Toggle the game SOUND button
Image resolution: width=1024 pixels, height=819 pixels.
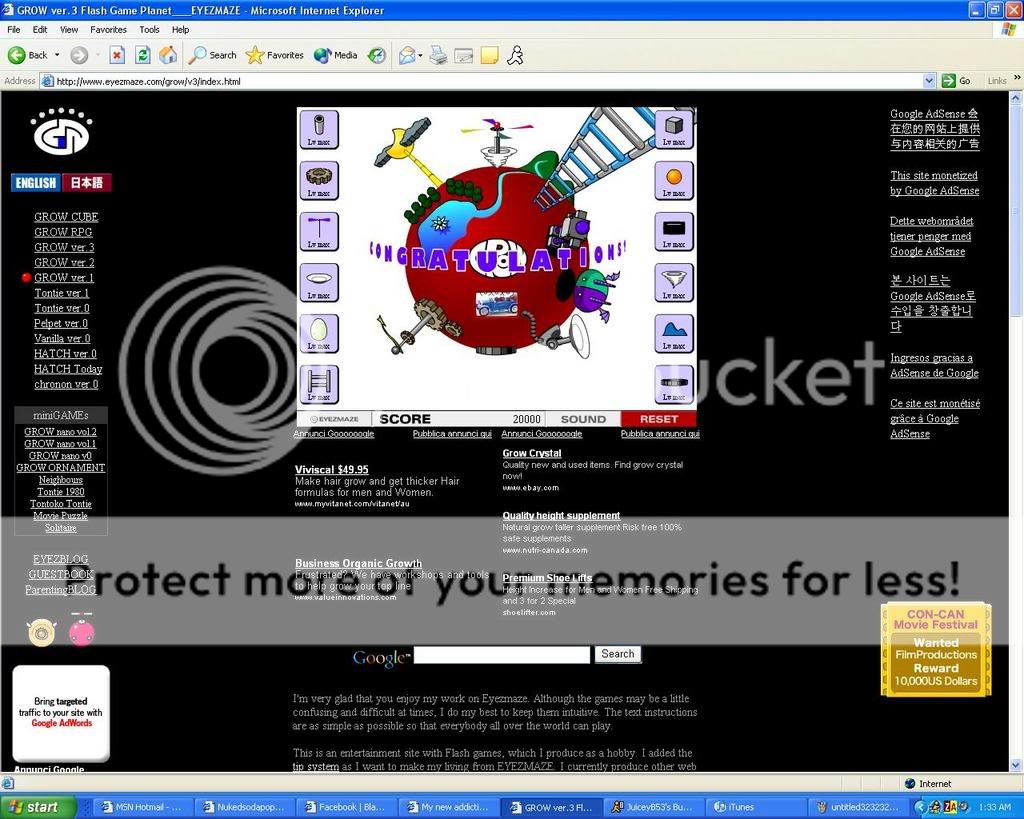point(583,419)
